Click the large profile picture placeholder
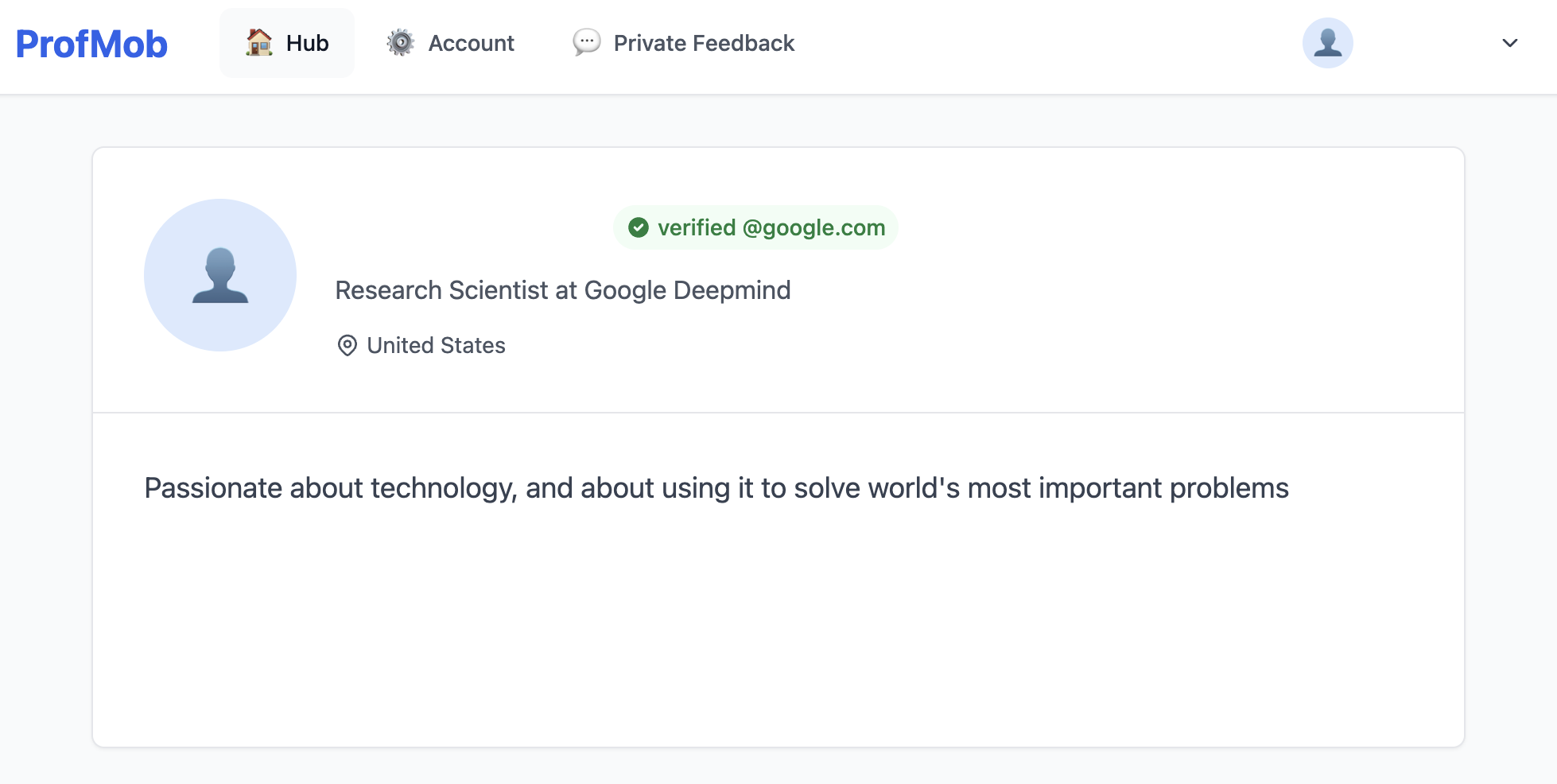 pos(220,275)
